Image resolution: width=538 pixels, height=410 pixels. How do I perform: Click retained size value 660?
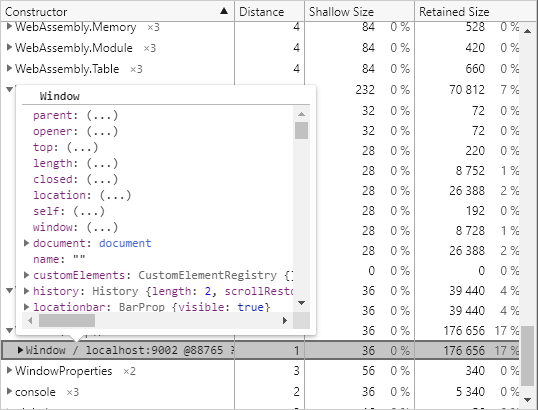tap(475, 69)
